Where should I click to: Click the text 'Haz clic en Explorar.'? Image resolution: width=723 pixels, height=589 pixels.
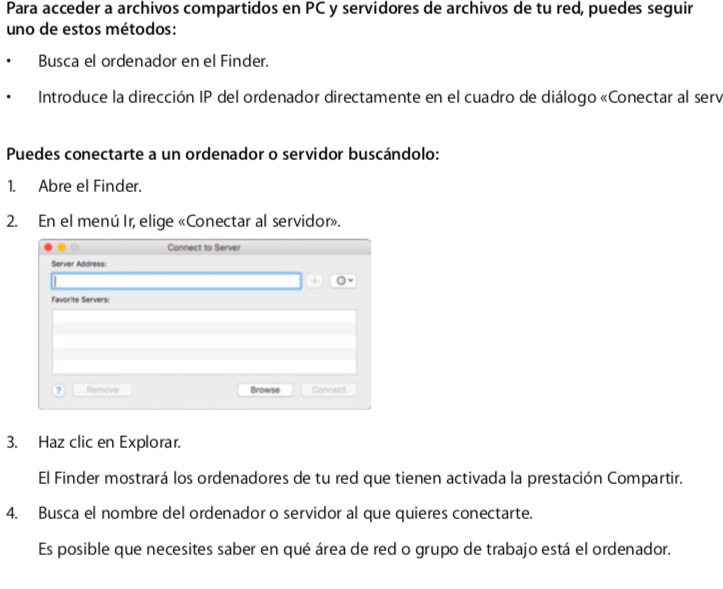point(109,442)
